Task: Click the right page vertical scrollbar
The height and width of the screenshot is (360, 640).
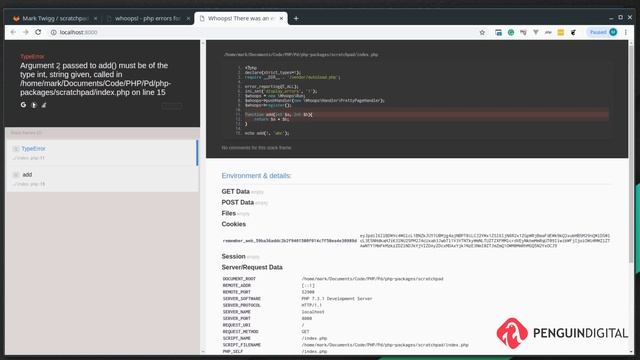Action: pos(631,153)
